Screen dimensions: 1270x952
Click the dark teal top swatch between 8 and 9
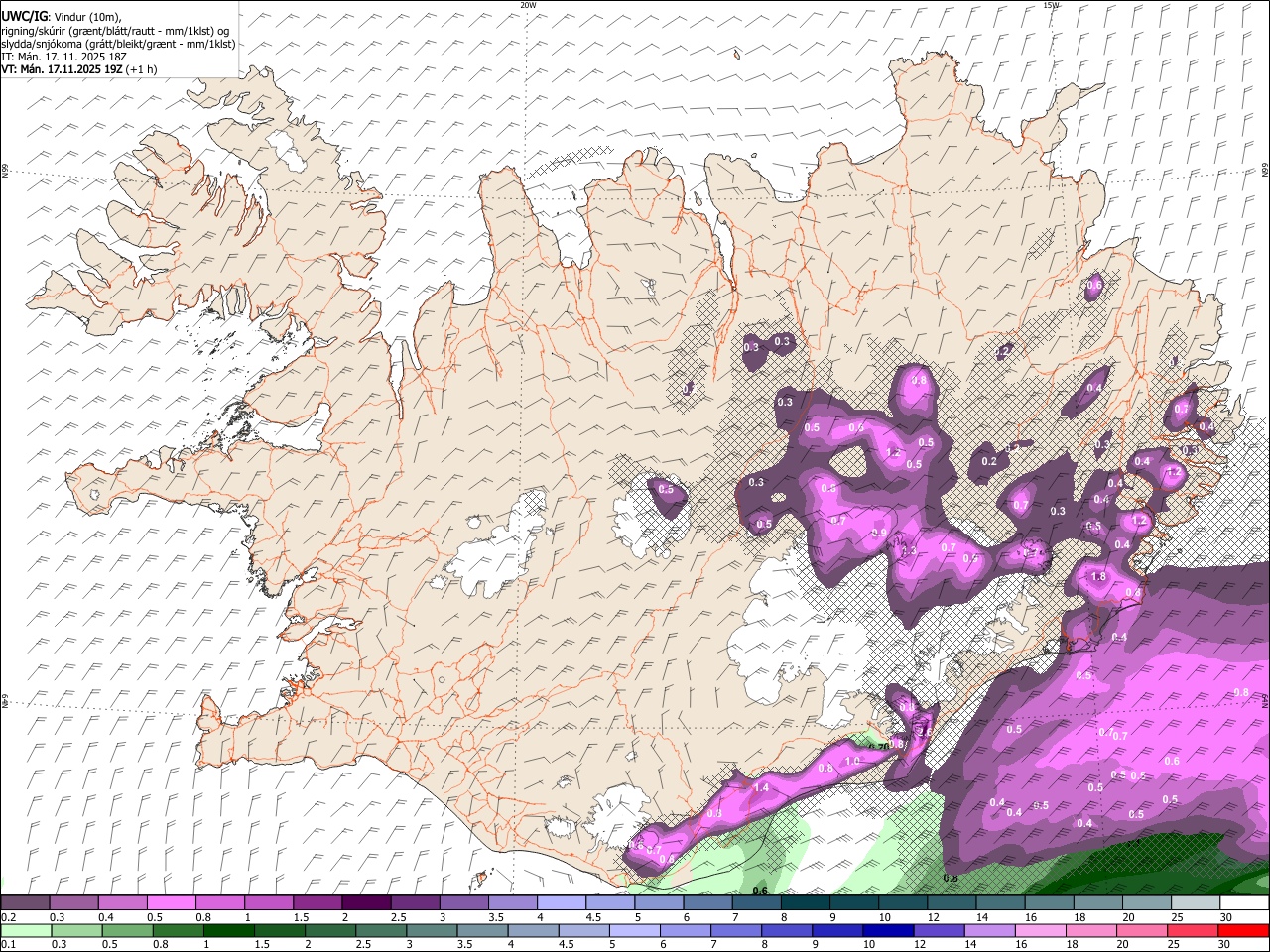click(806, 902)
